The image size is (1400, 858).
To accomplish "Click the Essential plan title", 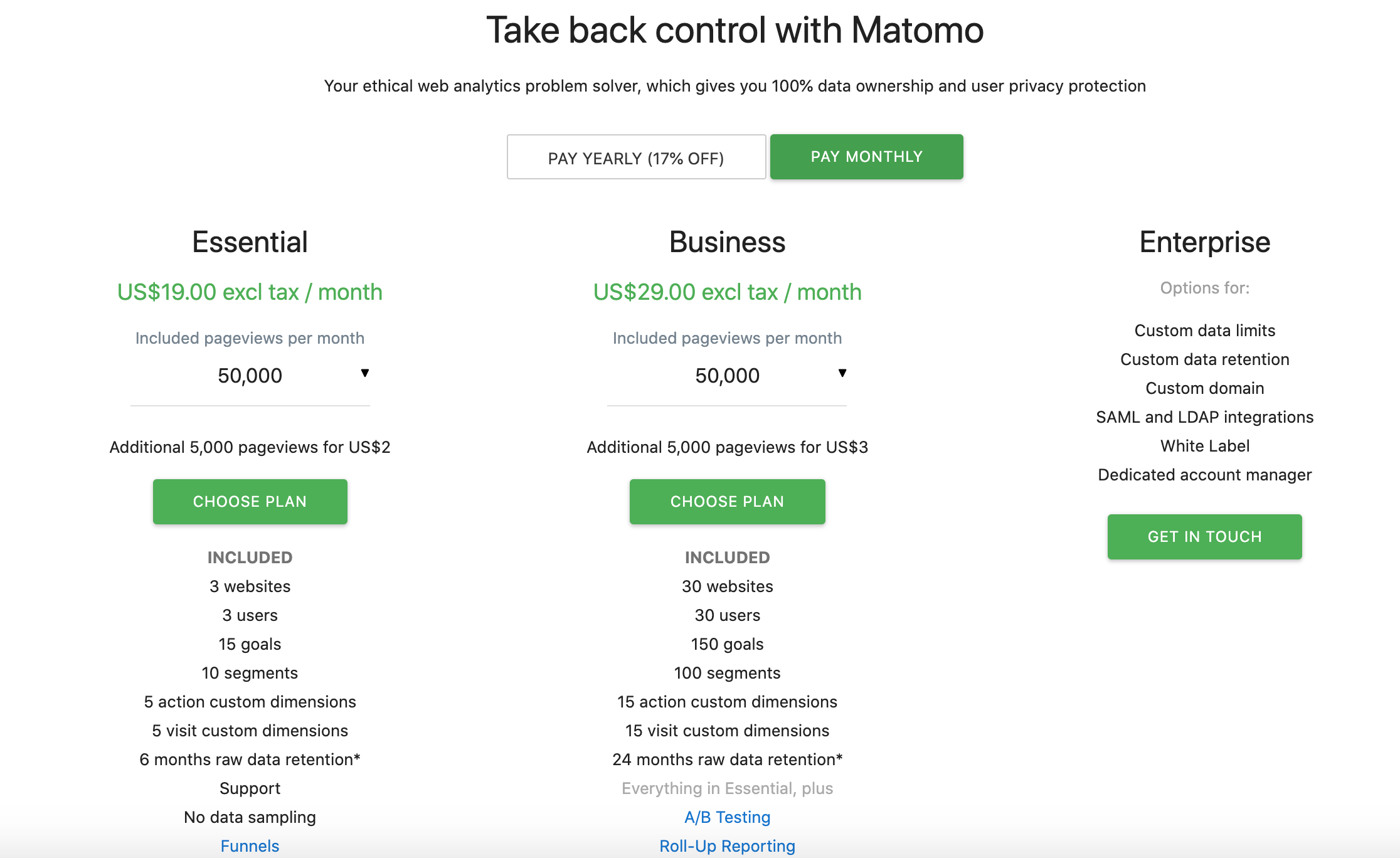I will click(250, 242).
